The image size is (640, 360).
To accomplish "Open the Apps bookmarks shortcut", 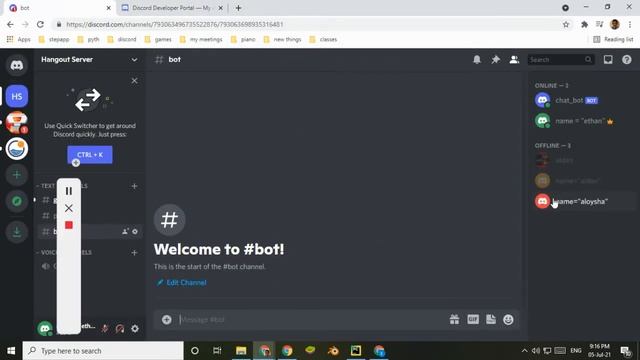I will pyautogui.click(x=18, y=40).
